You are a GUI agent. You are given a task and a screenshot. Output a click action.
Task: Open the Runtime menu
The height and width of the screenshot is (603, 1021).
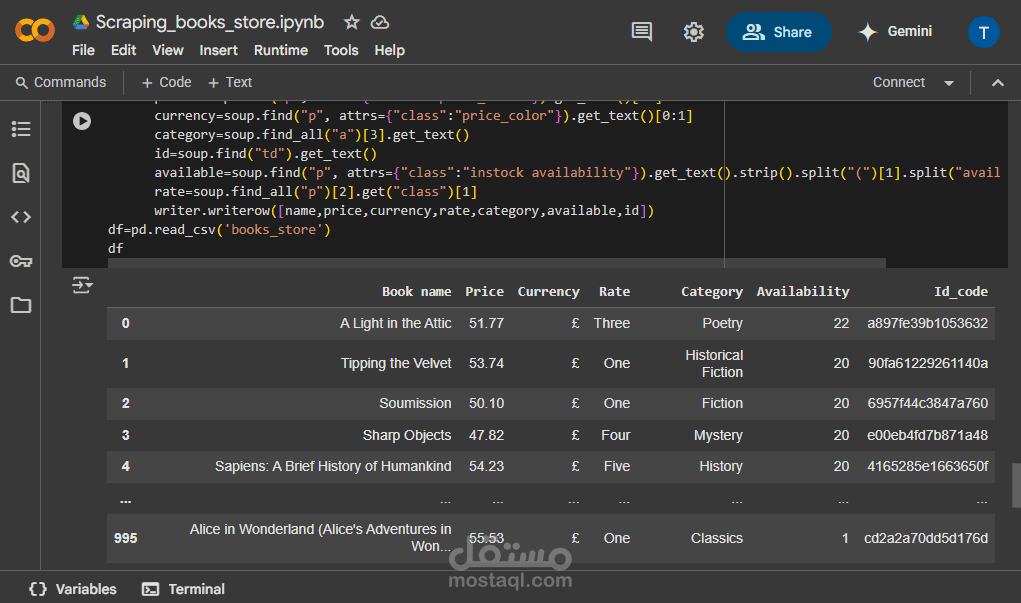281,50
